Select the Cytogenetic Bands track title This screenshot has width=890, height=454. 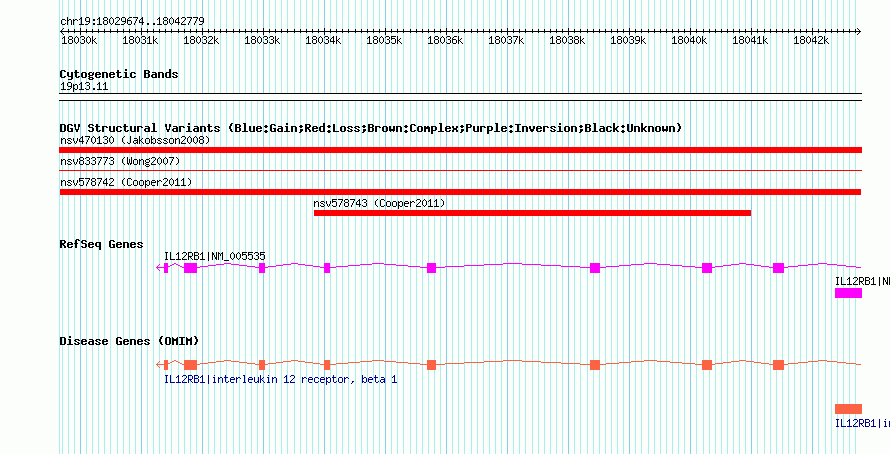click(119, 74)
